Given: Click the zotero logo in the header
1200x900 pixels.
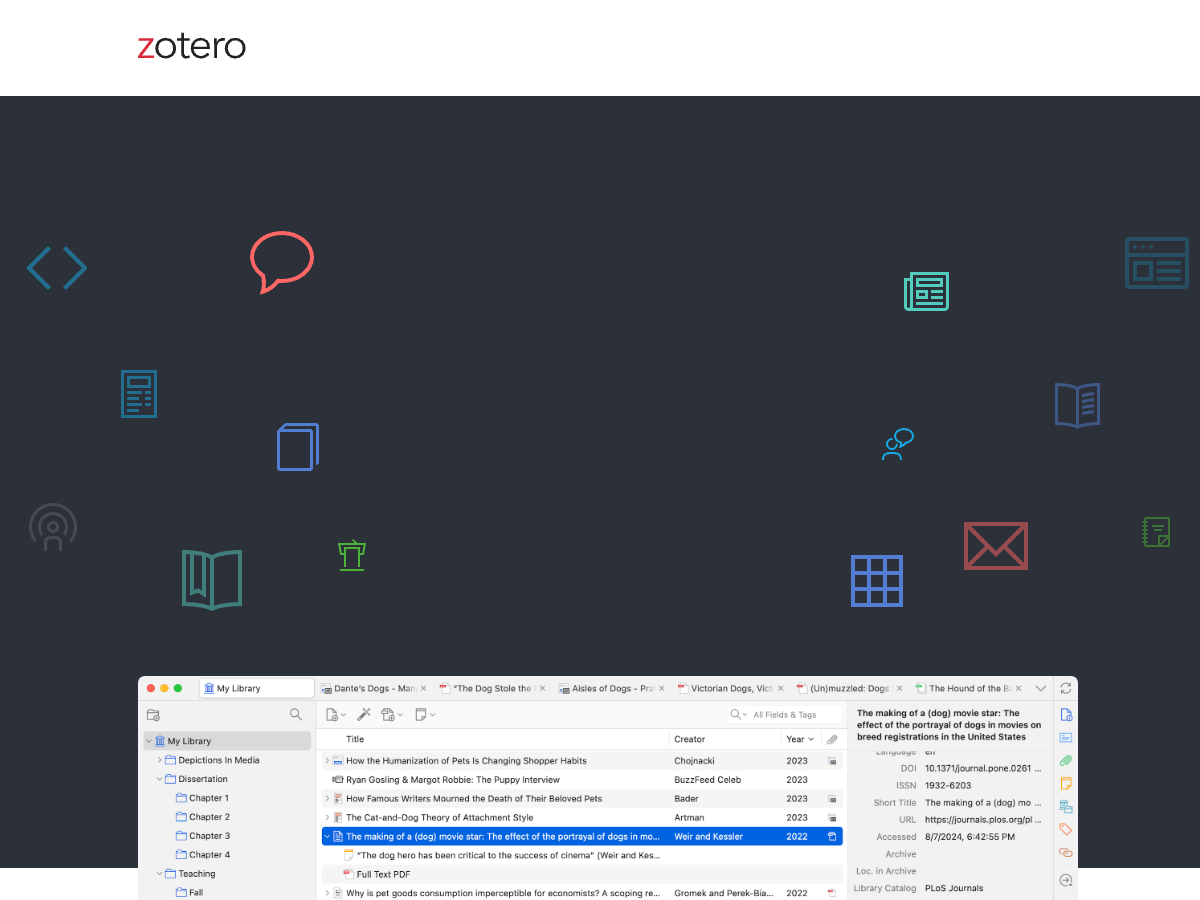Looking at the screenshot, I should click(192, 47).
